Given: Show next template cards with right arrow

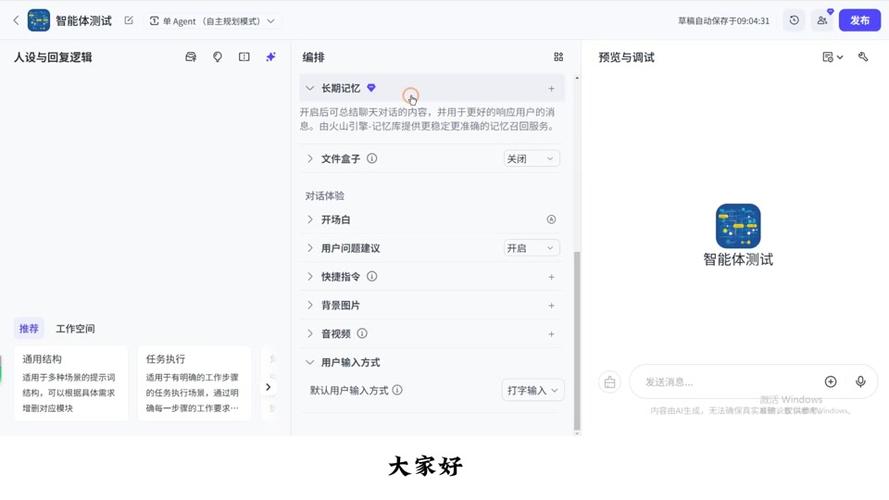Looking at the screenshot, I should [x=268, y=387].
